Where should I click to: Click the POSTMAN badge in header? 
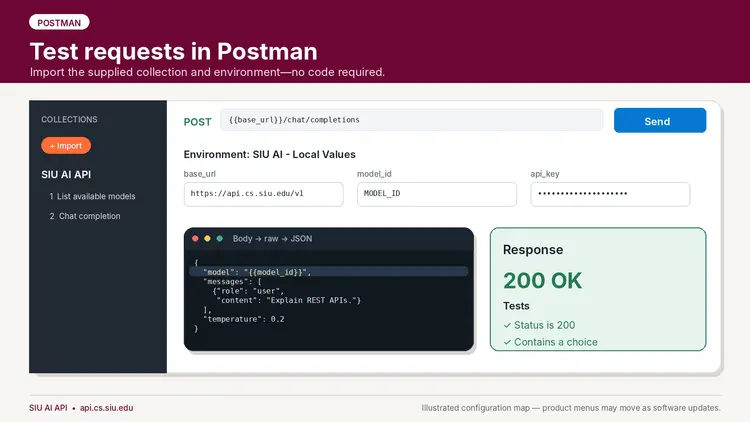point(59,22)
